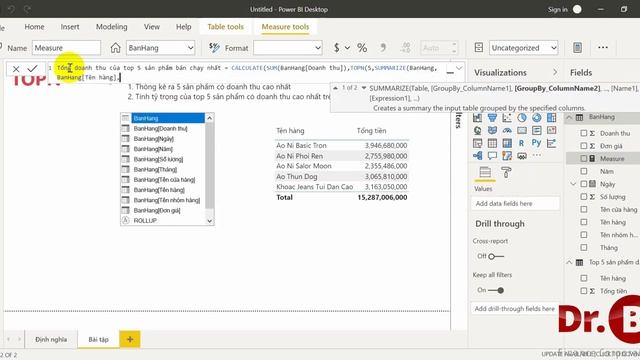Check the Tên của hàng field

point(584,209)
